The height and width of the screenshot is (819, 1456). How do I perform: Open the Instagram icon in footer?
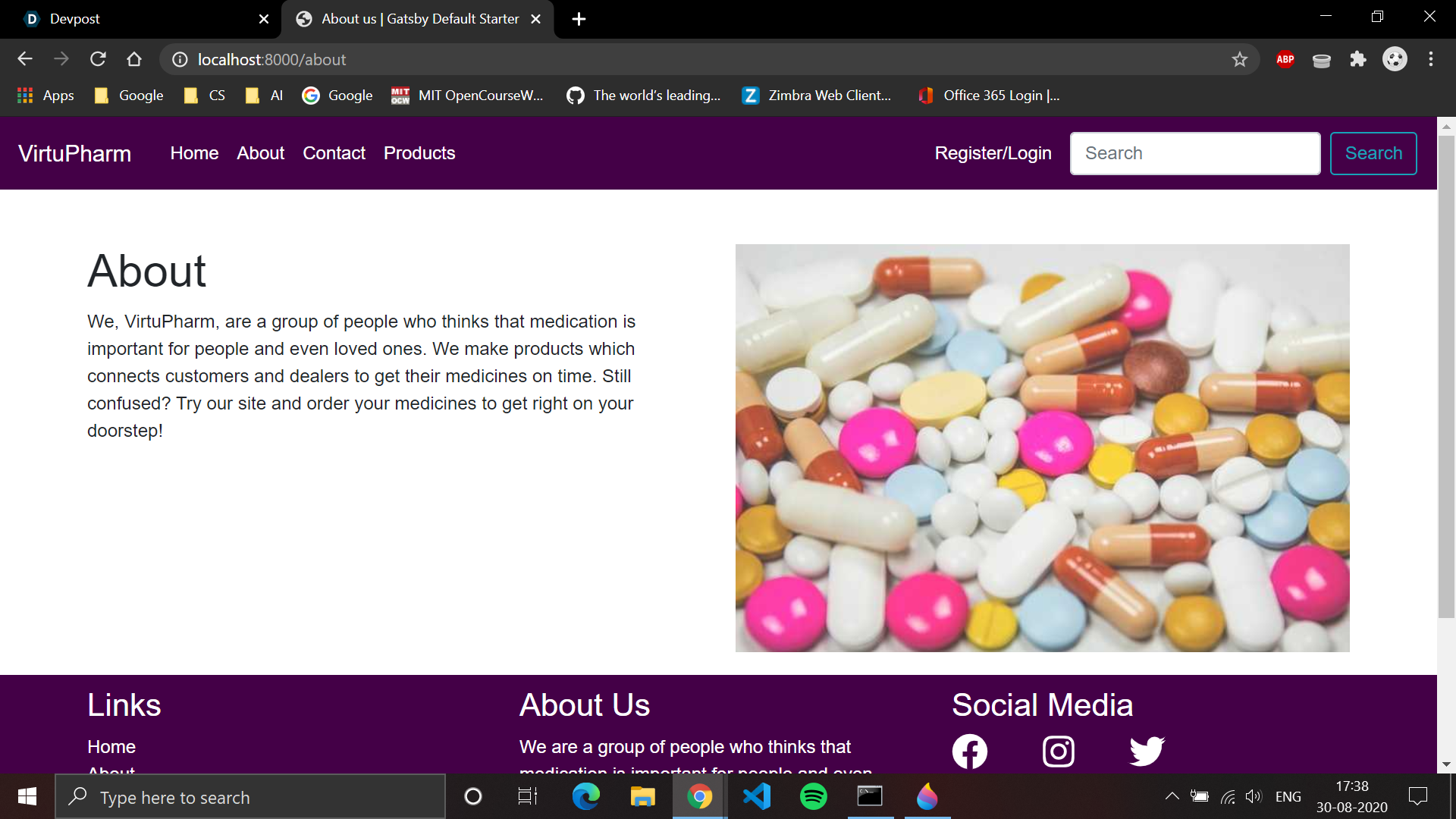1058,752
